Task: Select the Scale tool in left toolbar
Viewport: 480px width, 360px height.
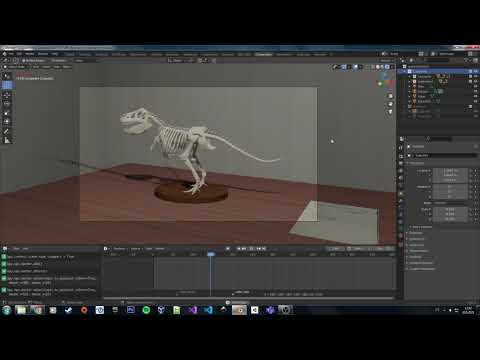Action: (7, 113)
